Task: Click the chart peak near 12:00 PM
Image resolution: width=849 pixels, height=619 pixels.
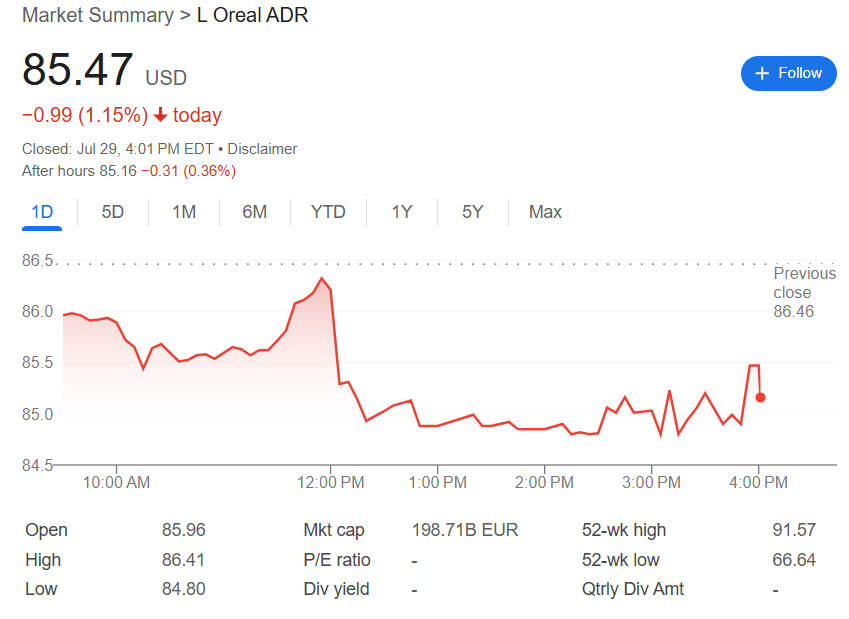Action: 321,278
